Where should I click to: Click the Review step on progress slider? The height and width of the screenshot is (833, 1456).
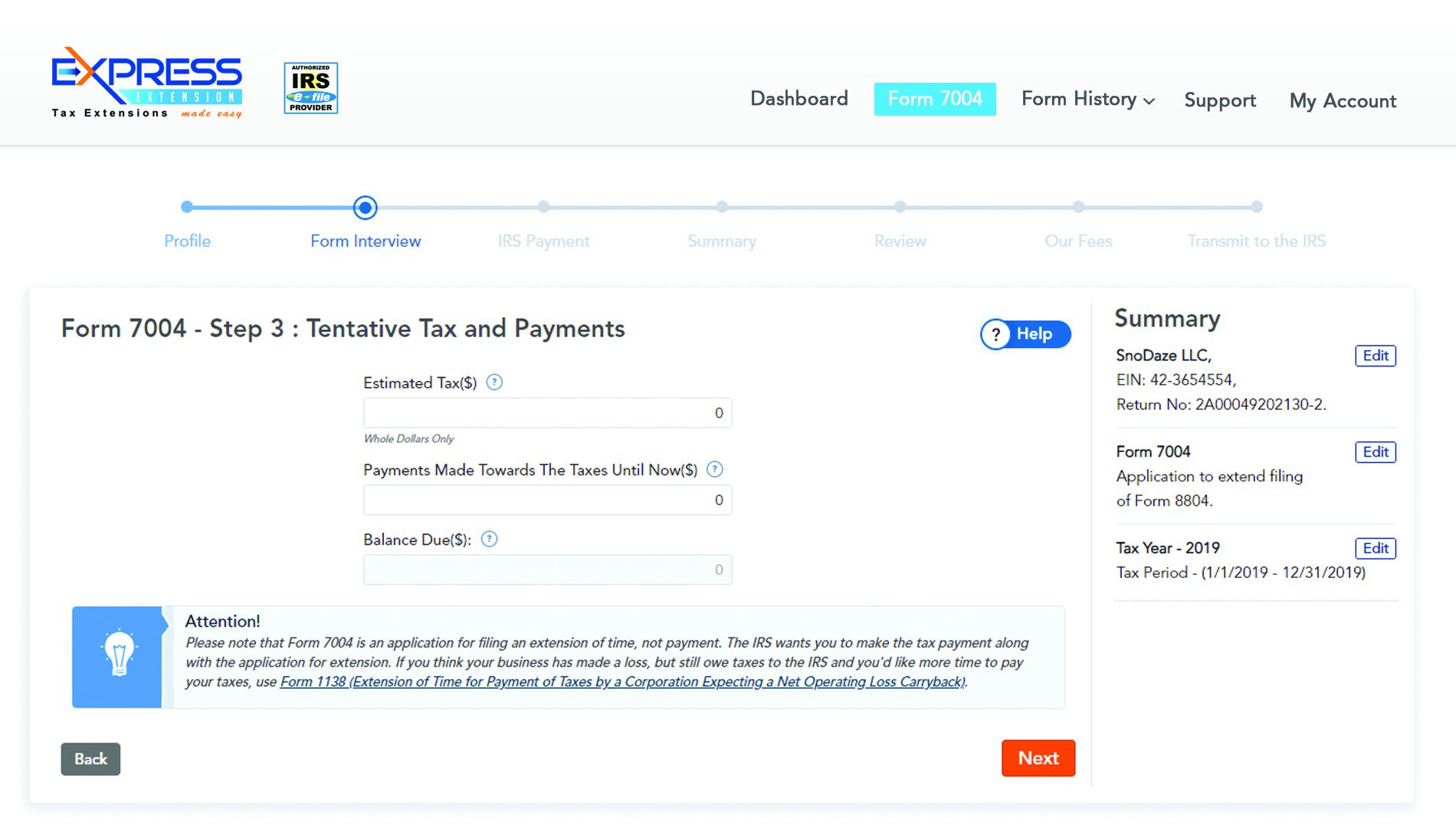pos(900,207)
